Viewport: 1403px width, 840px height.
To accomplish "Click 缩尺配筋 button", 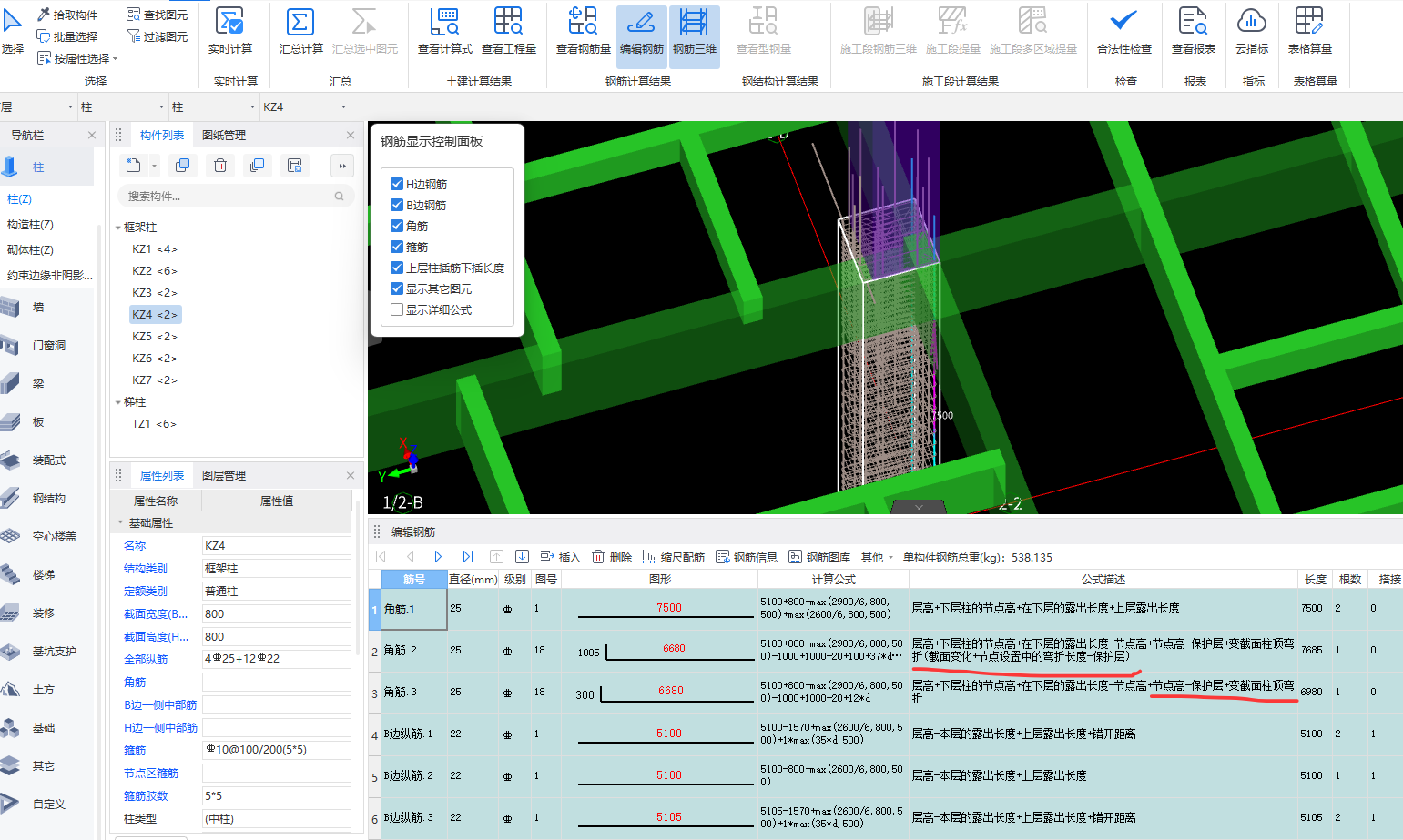I will point(674,557).
